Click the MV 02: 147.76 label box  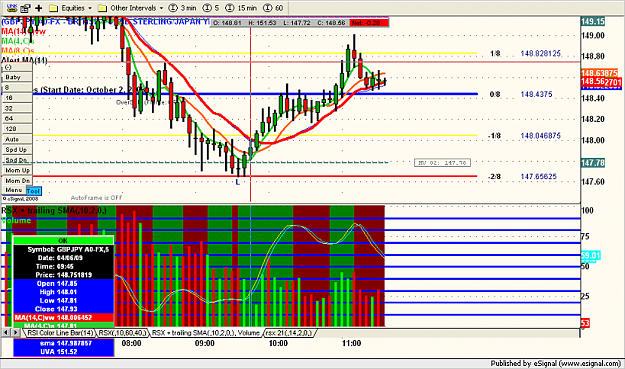click(442, 163)
